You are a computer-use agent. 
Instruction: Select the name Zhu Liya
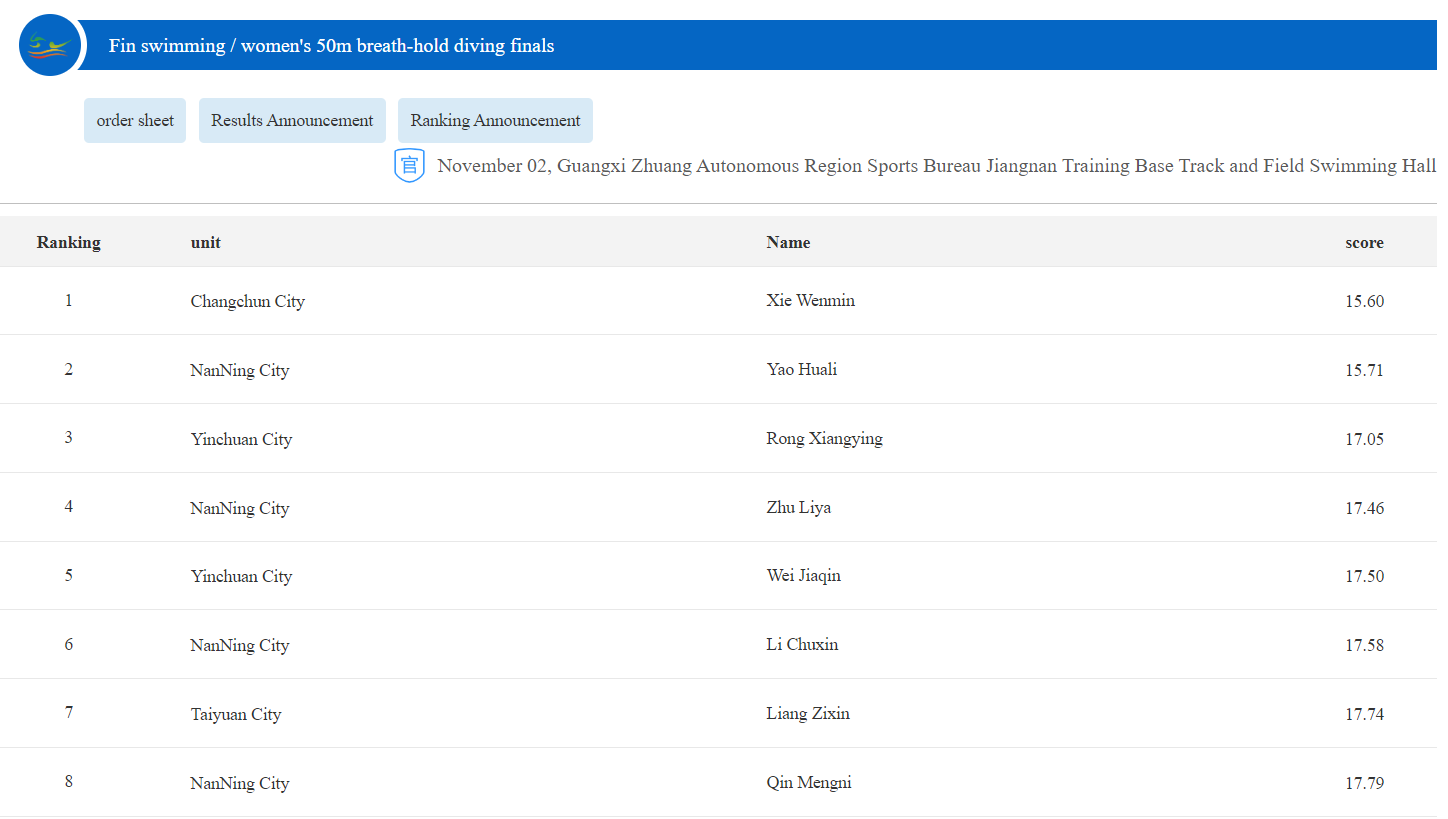pyautogui.click(x=799, y=507)
